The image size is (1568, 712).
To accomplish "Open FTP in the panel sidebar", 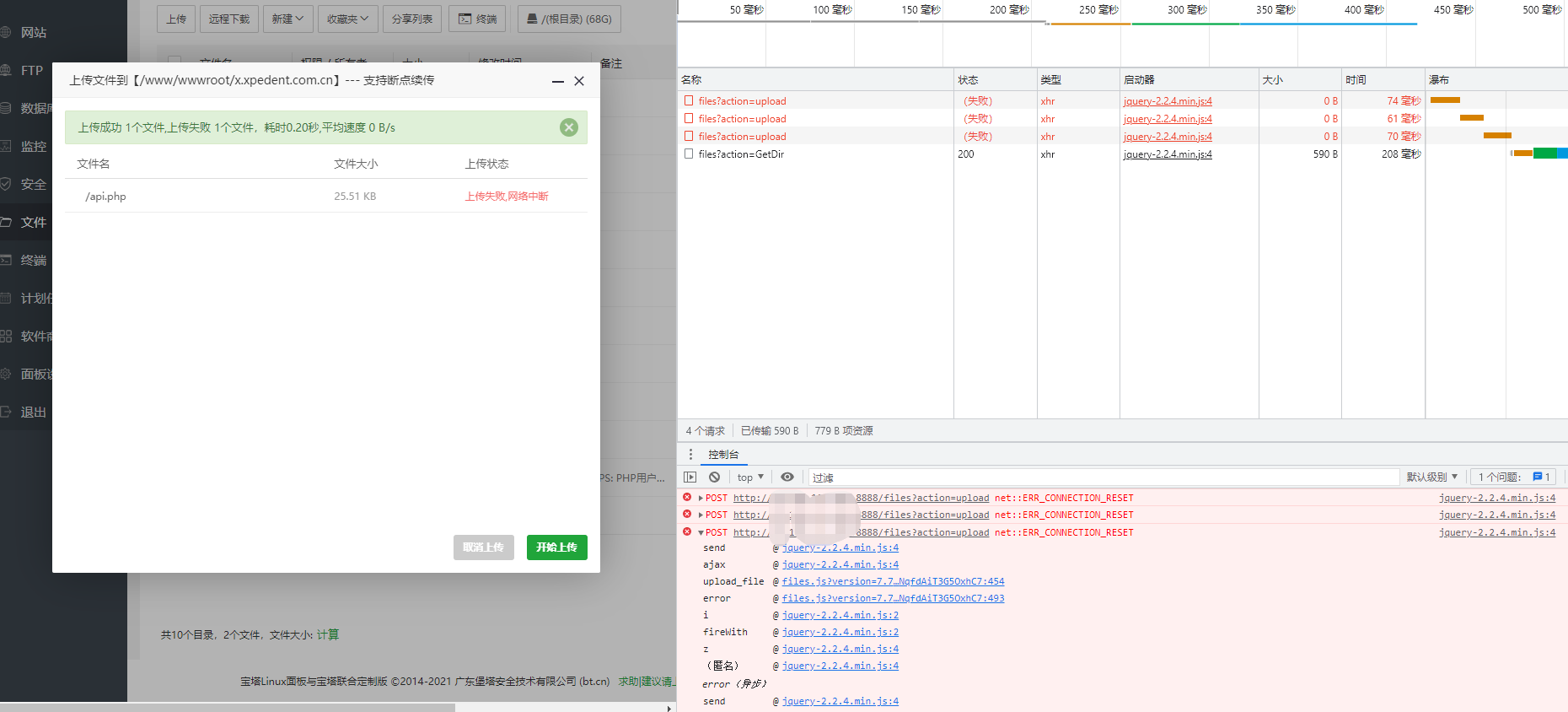I will point(32,70).
